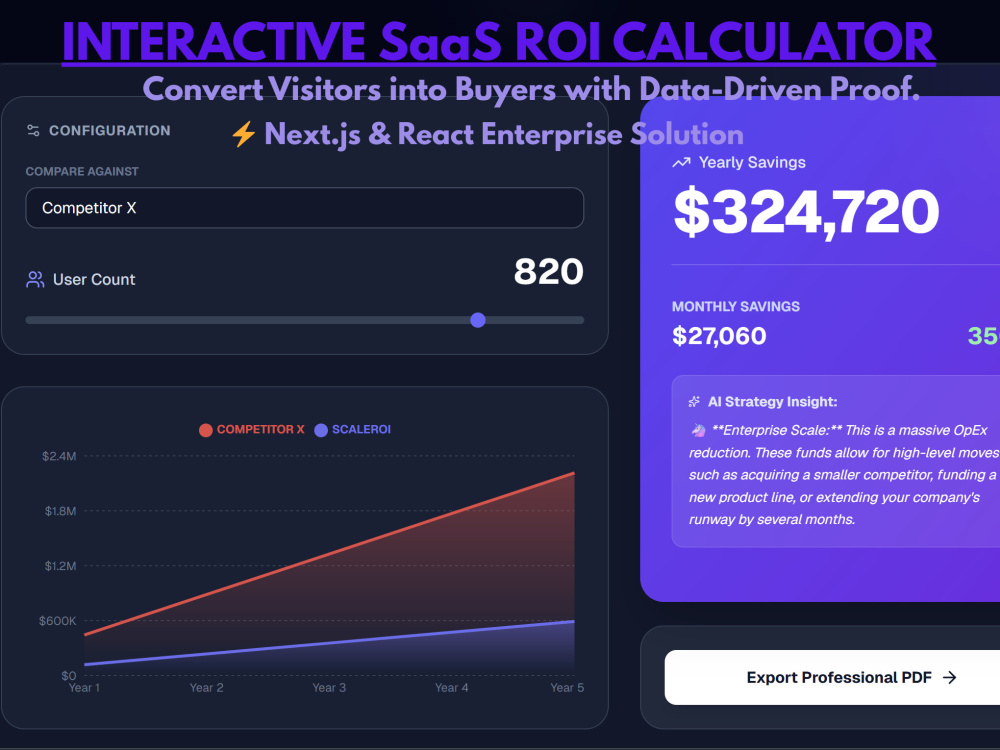Viewport: 1000px width, 750px height.
Task: Click the lightning bolt icon in header
Action: point(243,135)
